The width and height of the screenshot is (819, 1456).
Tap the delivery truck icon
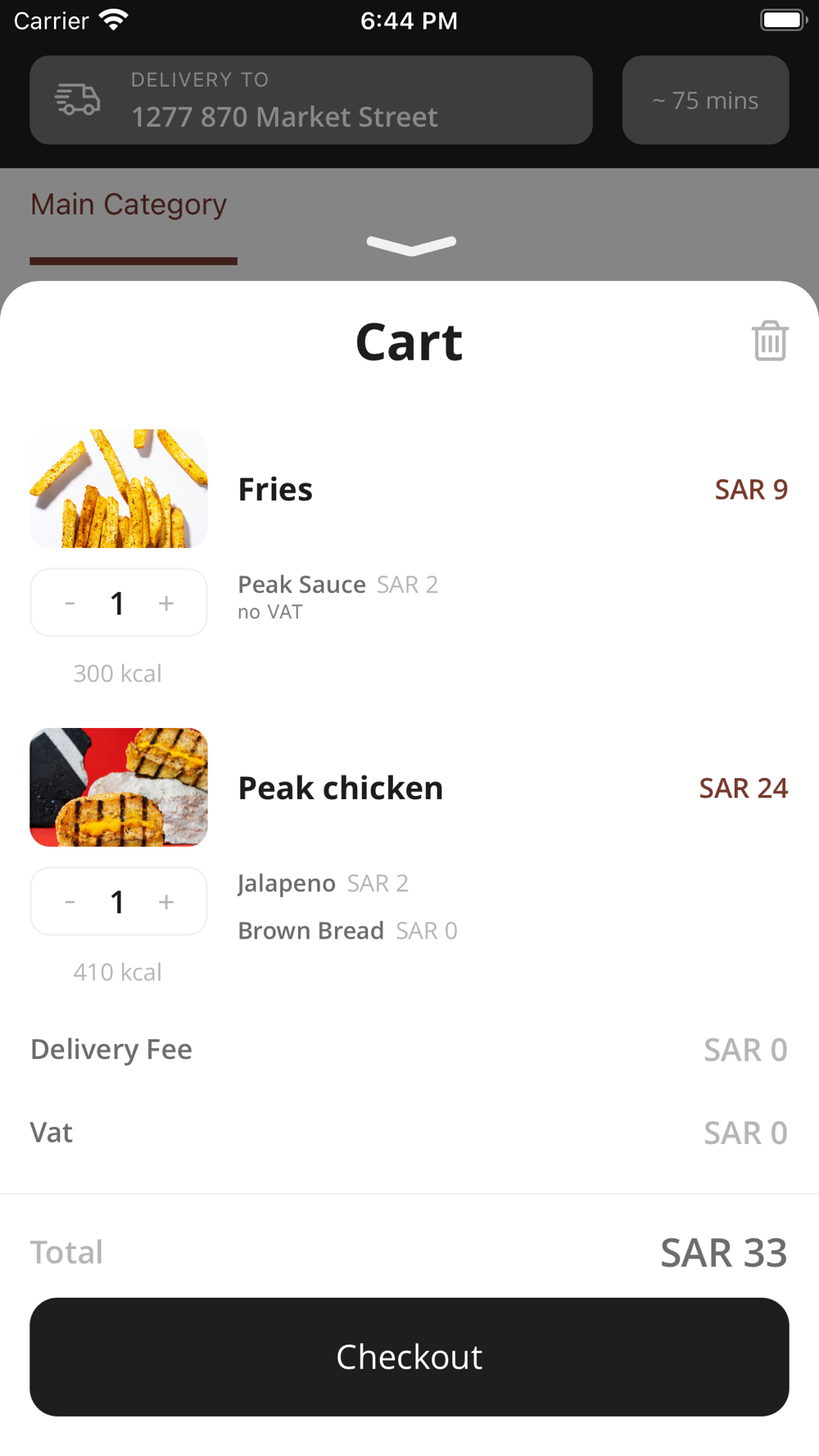point(78,100)
